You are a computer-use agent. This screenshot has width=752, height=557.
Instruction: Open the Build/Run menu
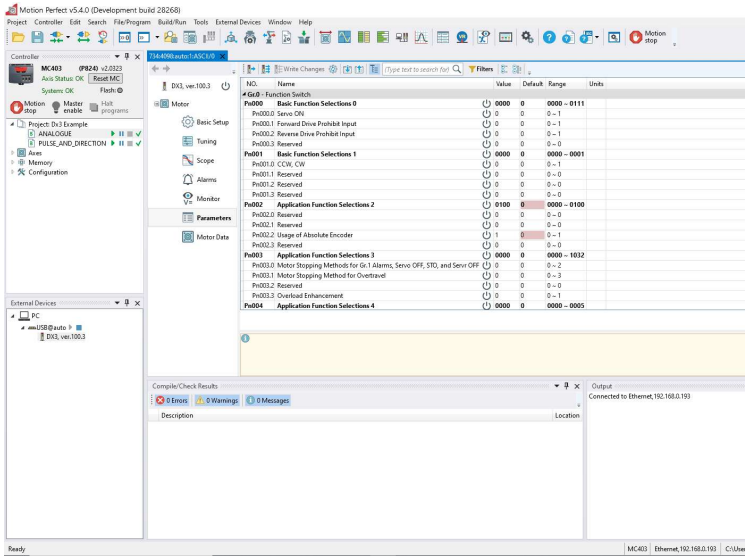tap(172, 22)
